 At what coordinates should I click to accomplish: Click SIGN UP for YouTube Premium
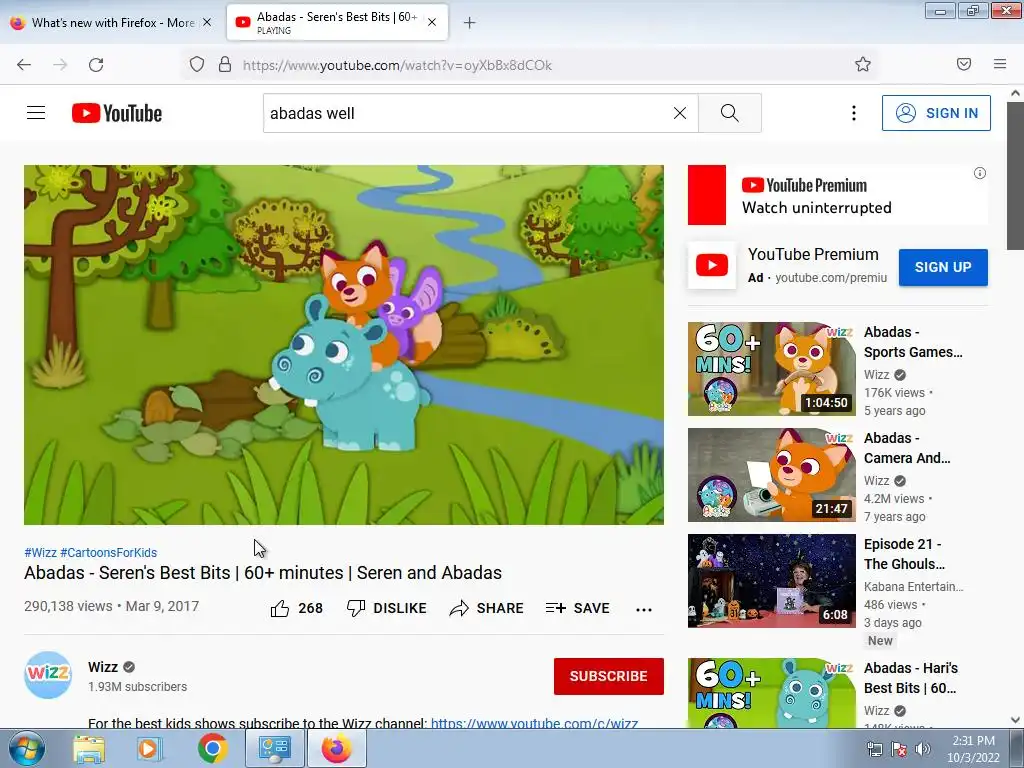(943, 267)
